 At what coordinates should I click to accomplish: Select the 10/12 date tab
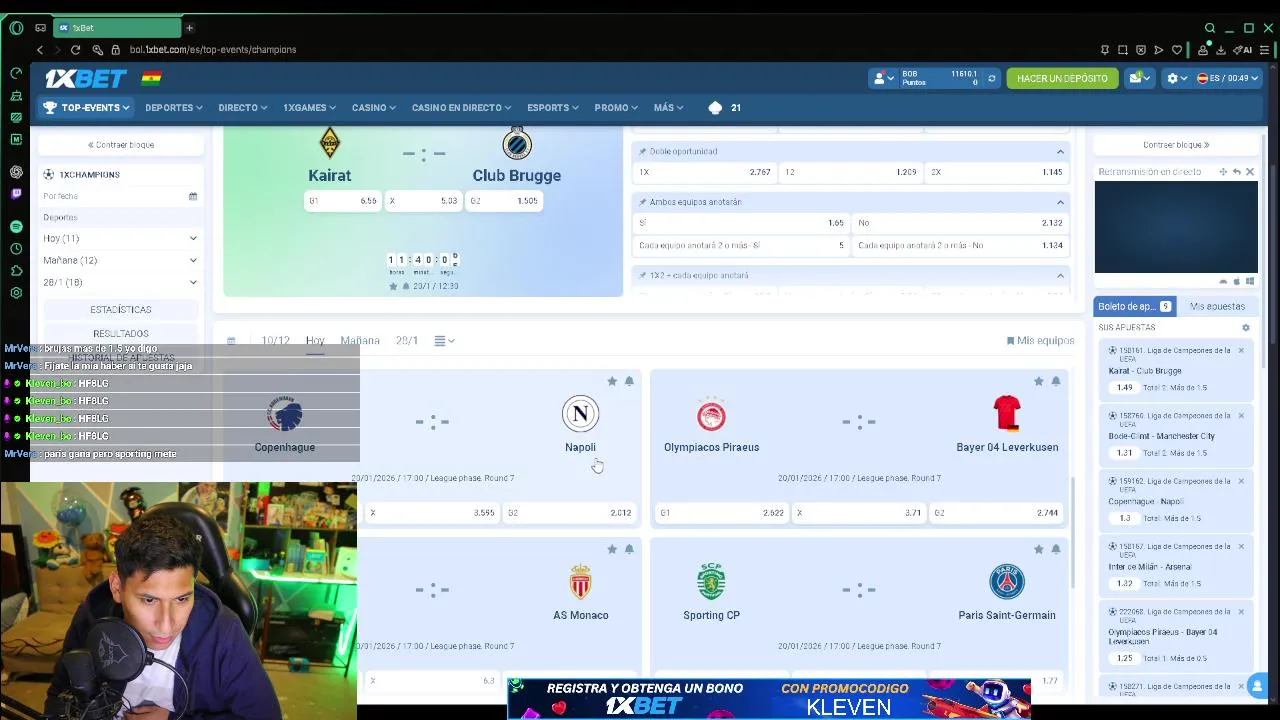point(275,341)
